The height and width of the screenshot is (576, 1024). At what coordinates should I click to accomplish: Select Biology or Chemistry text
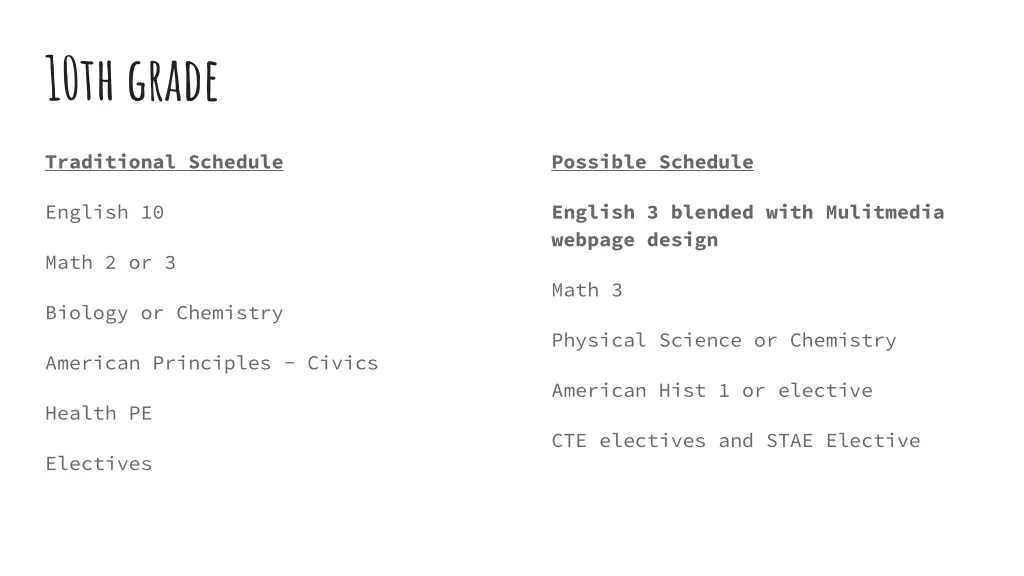(x=164, y=313)
